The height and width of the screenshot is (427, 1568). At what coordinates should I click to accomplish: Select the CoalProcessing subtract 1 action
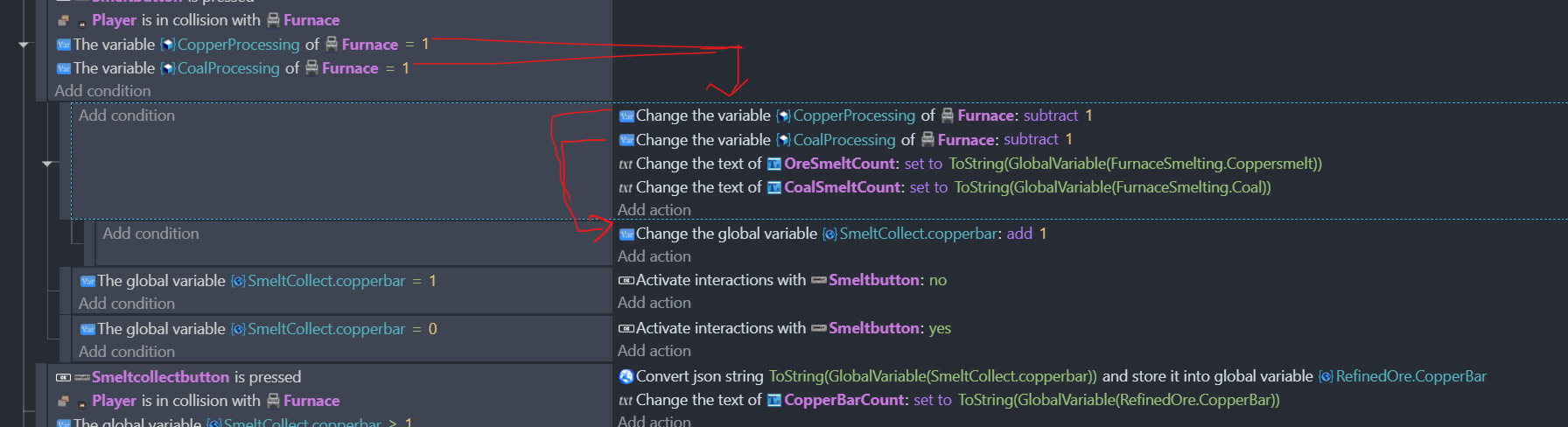coord(845,140)
